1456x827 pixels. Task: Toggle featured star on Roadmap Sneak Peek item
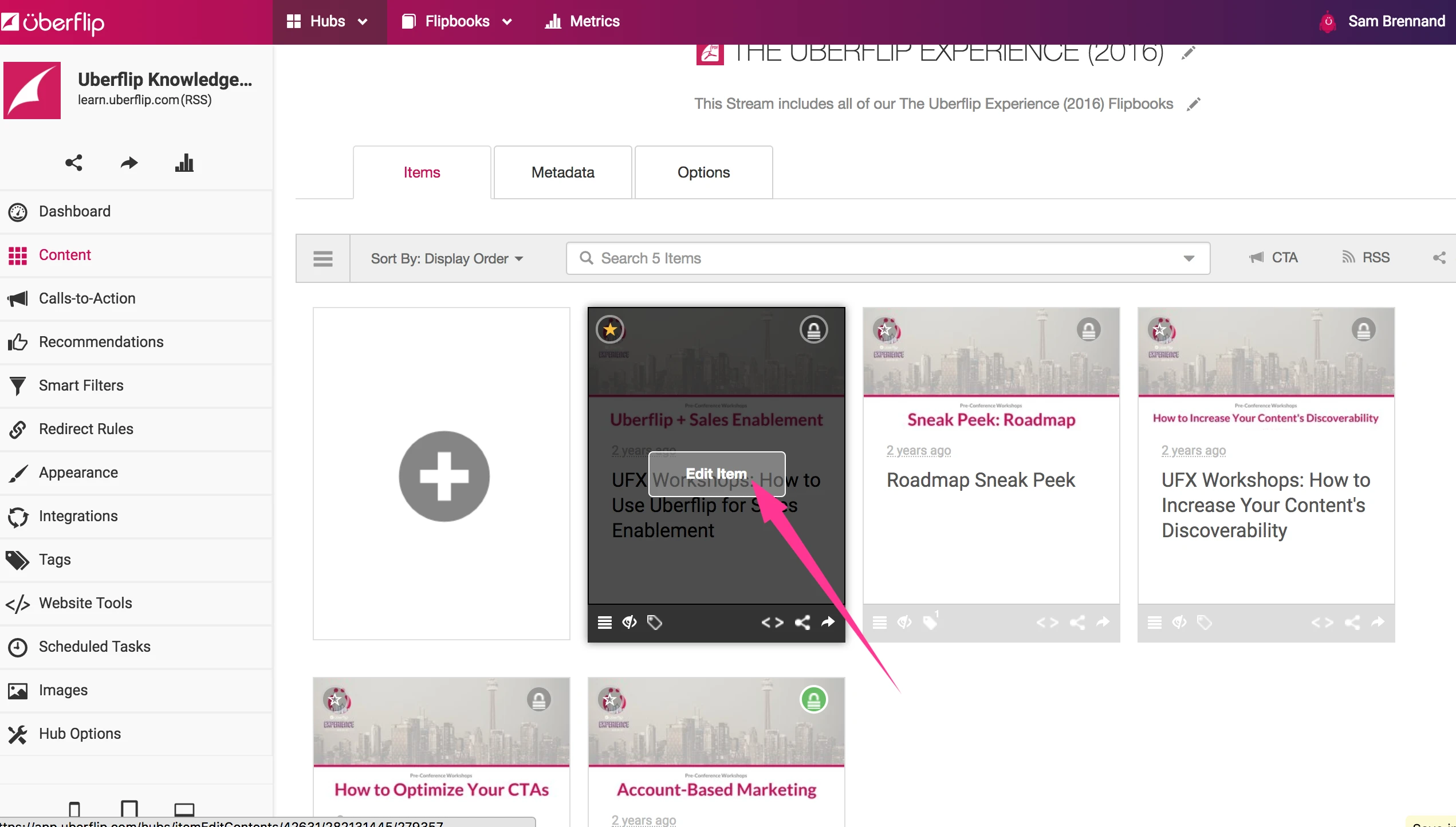point(886,329)
